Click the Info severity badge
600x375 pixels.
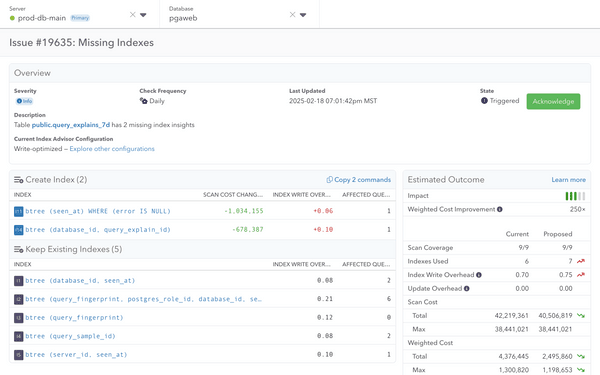(24, 101)
